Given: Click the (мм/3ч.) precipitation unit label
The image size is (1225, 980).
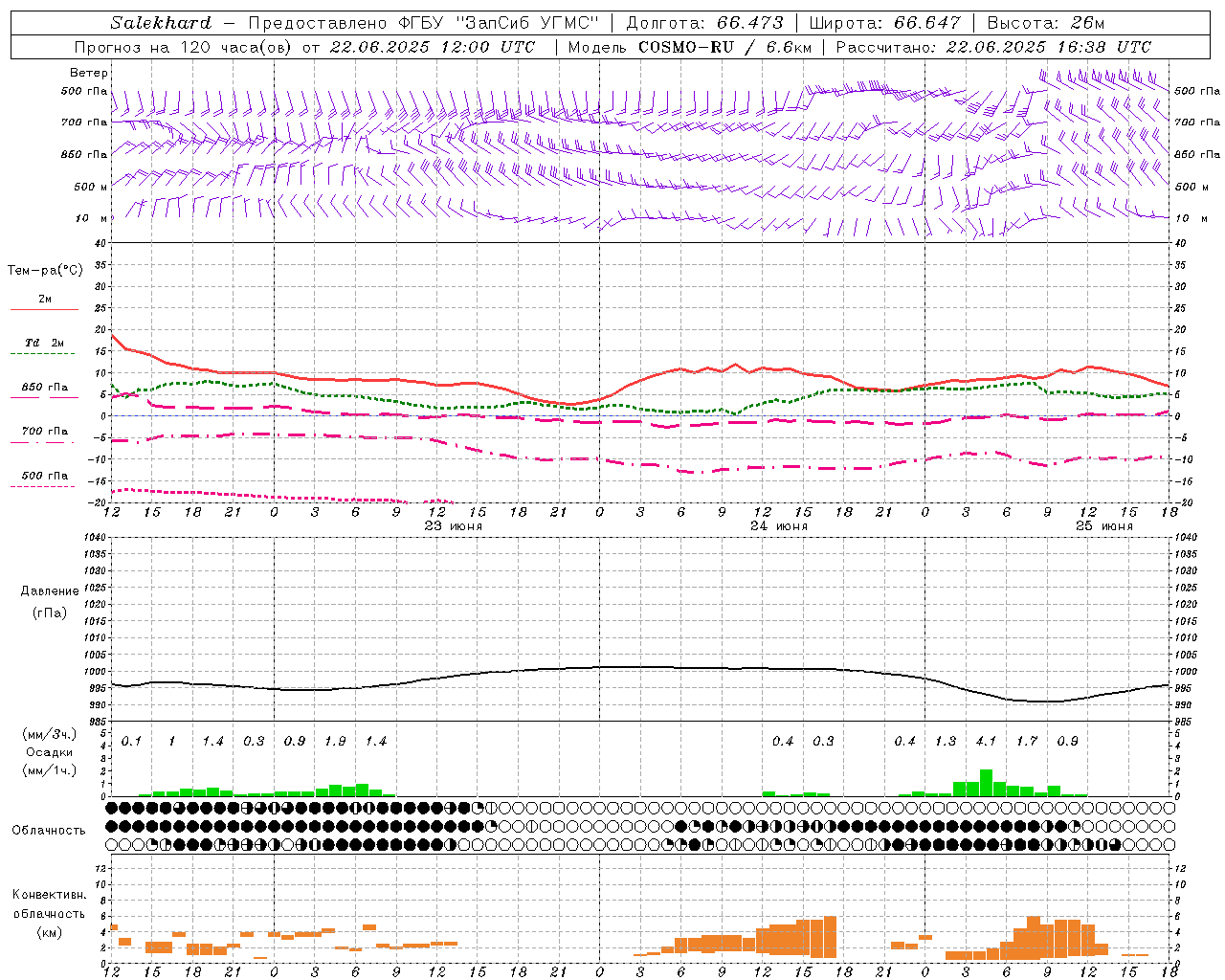Looking at the screenshot, I should 50,734.
